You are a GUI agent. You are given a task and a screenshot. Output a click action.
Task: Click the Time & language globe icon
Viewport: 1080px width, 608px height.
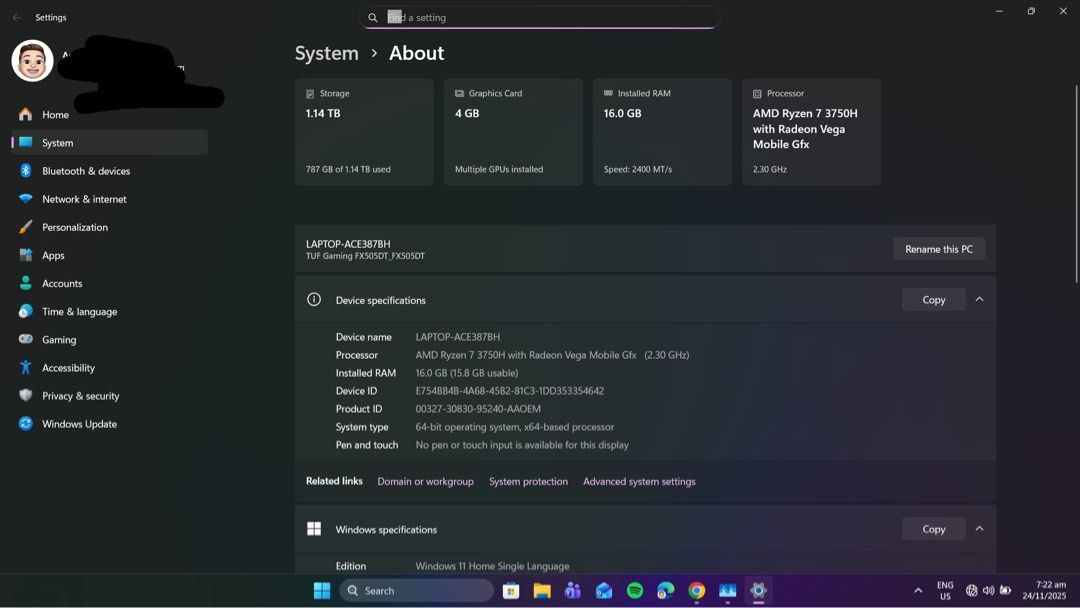tap(25, 311)
